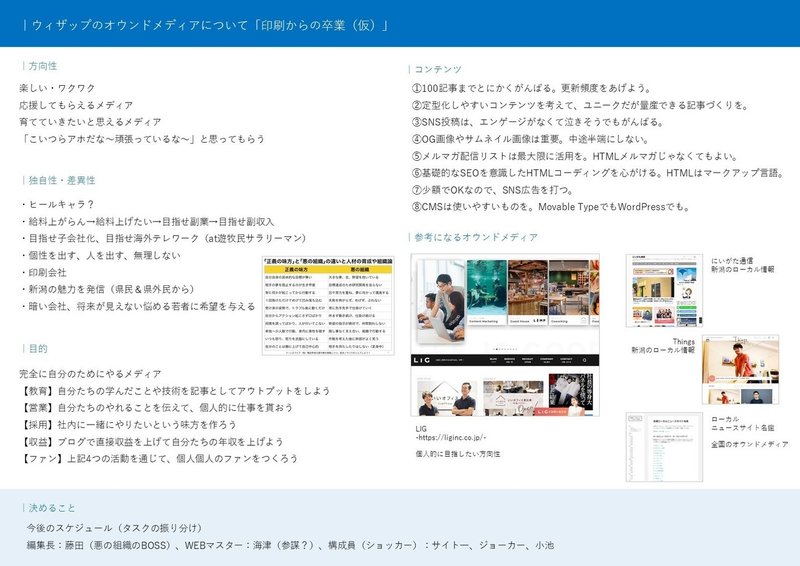Image resolution: width=800 pixels, height=566 pixels.
Task: Click the bullet starting with 給料上がらん
Action: tap(147, 222)
